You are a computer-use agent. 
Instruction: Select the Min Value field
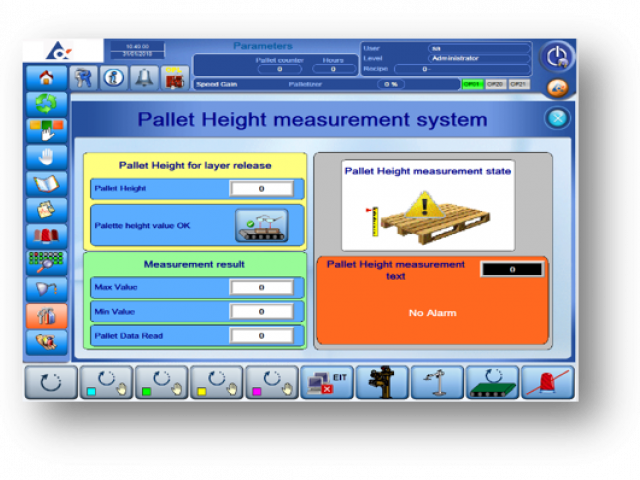click(261, 311)
